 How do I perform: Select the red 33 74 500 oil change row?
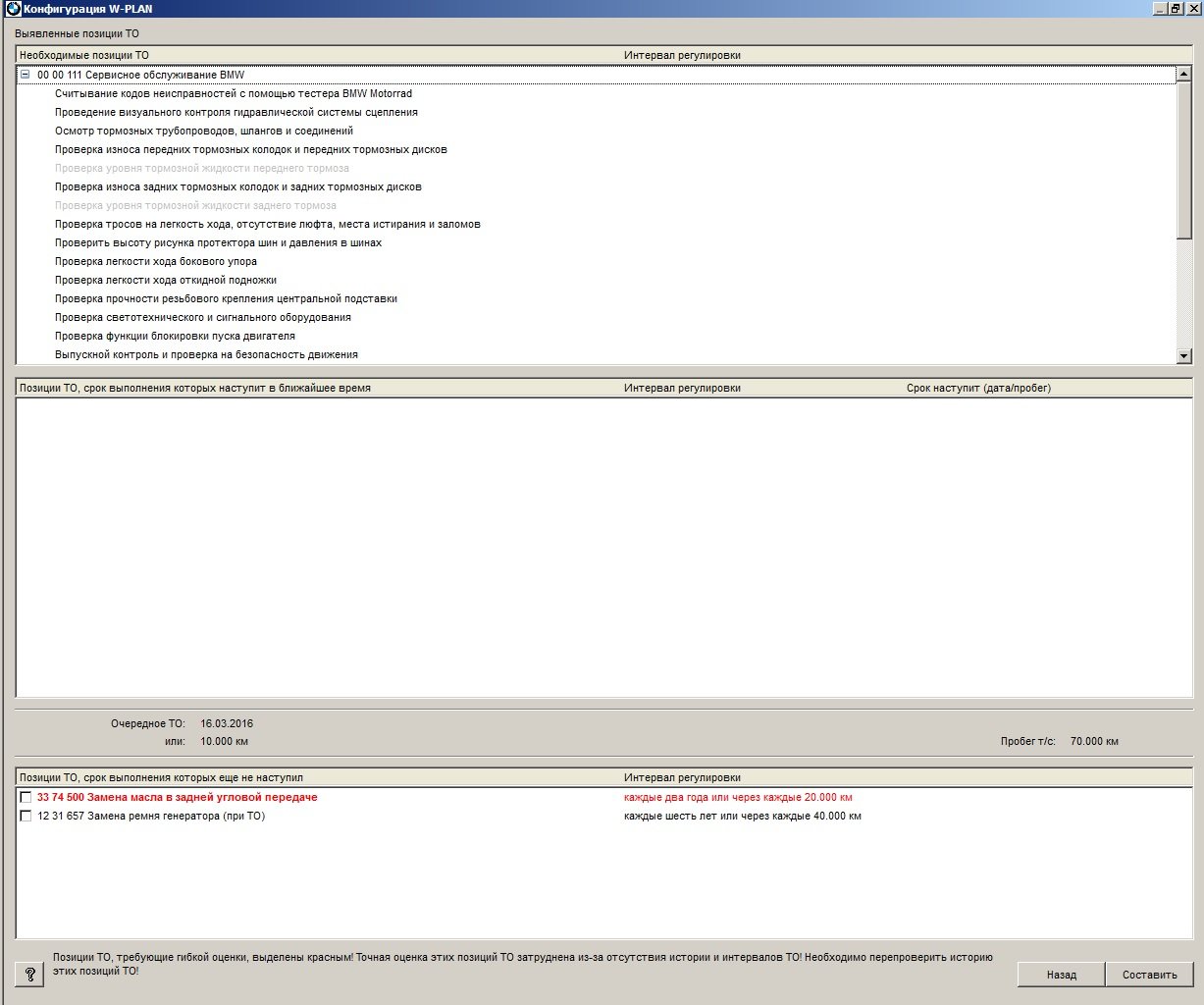point(178,798)
